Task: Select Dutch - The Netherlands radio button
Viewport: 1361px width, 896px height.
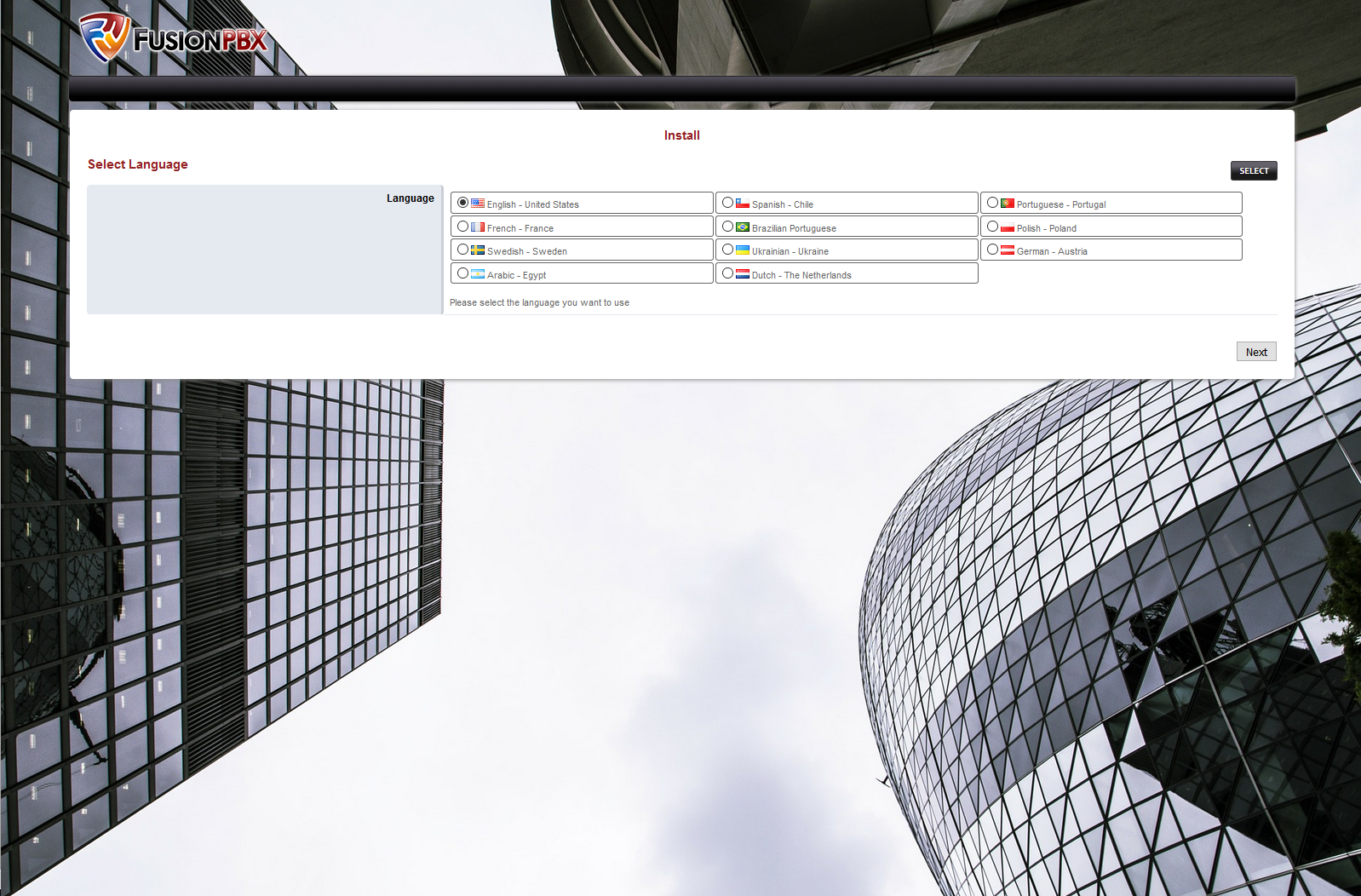Action: (x=727, y=273)
